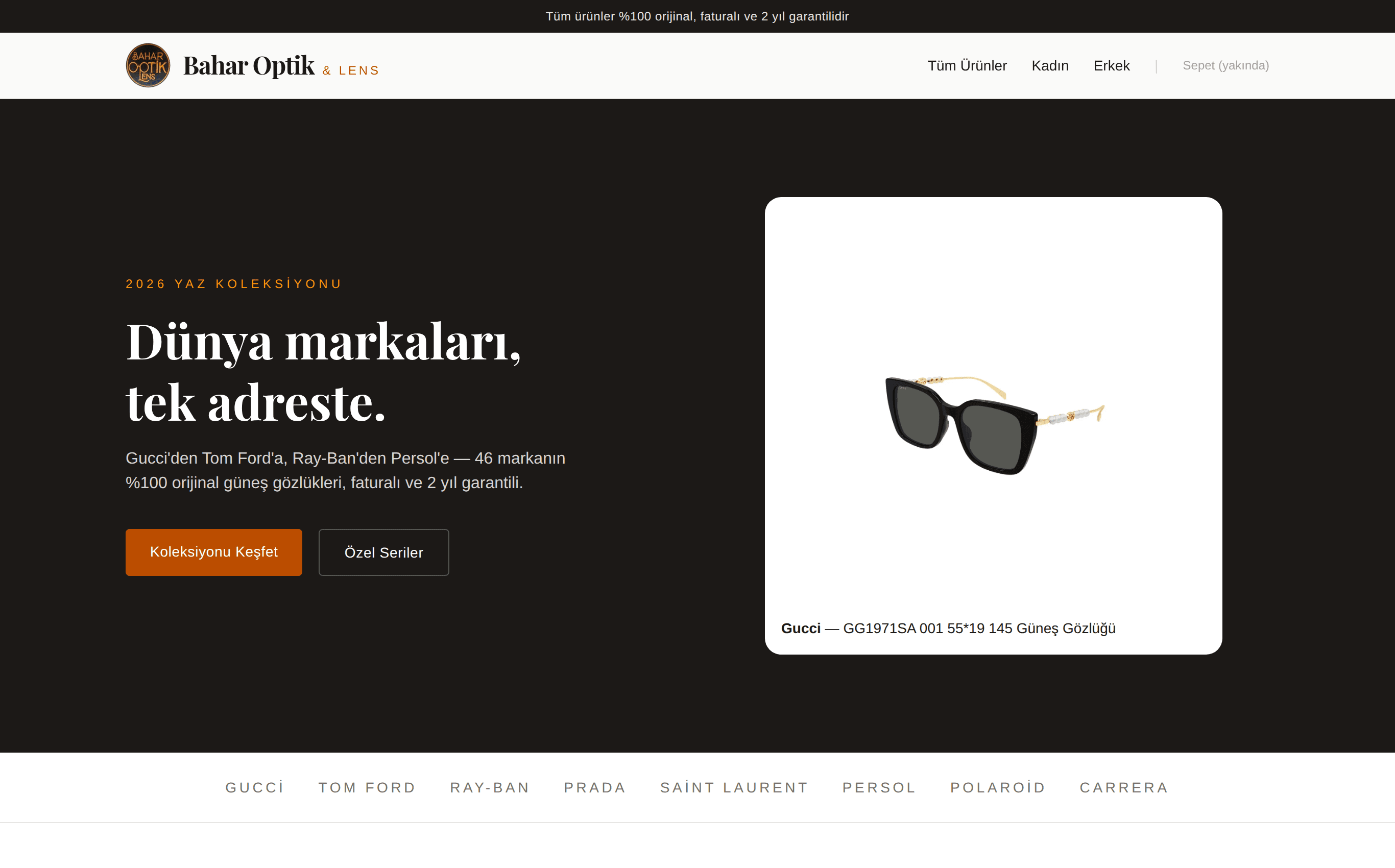1395x868 pixels.
Task: Click the top announcement bar guarantee text
Action: click(697, 16)
